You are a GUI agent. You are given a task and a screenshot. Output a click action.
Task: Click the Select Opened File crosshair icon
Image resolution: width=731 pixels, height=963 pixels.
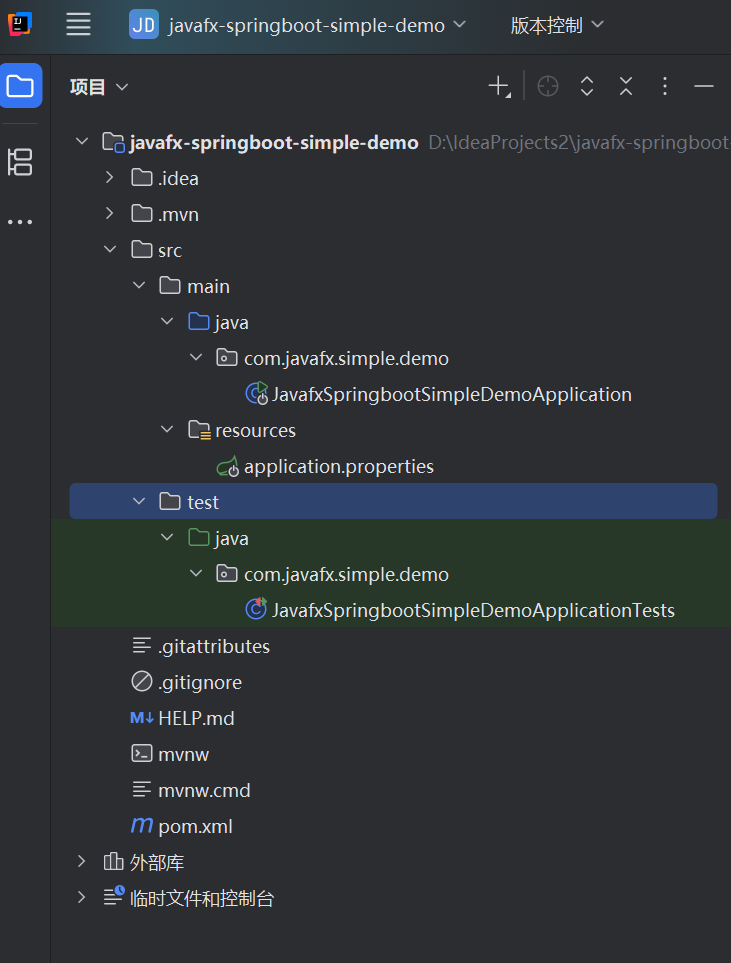547,86
